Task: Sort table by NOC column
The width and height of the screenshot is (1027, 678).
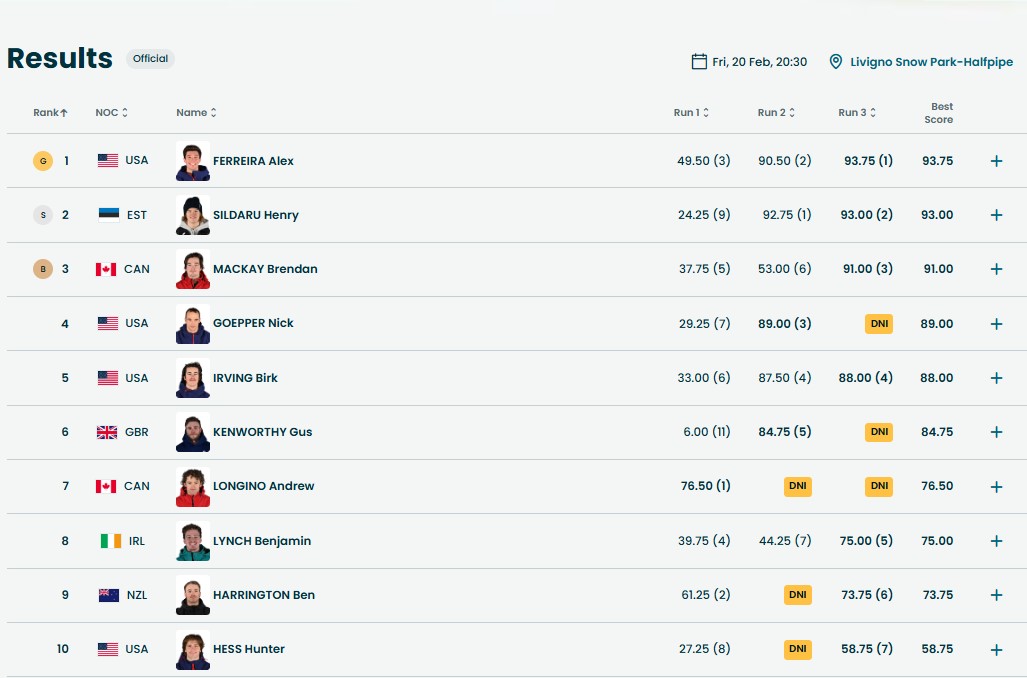Action: (111, 113)
